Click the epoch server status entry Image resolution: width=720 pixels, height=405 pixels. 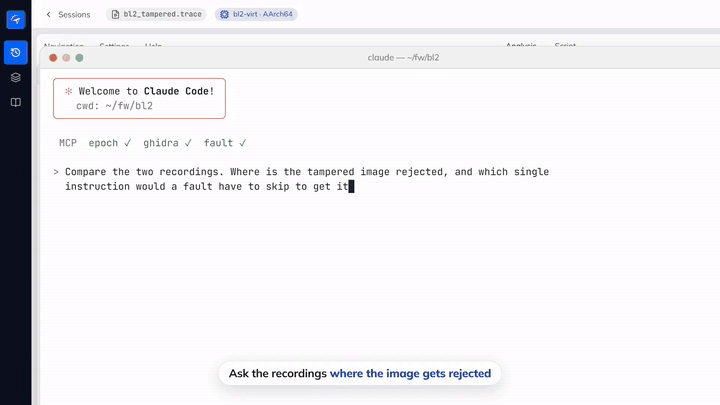pyautogui.click(x=110, y=143)
